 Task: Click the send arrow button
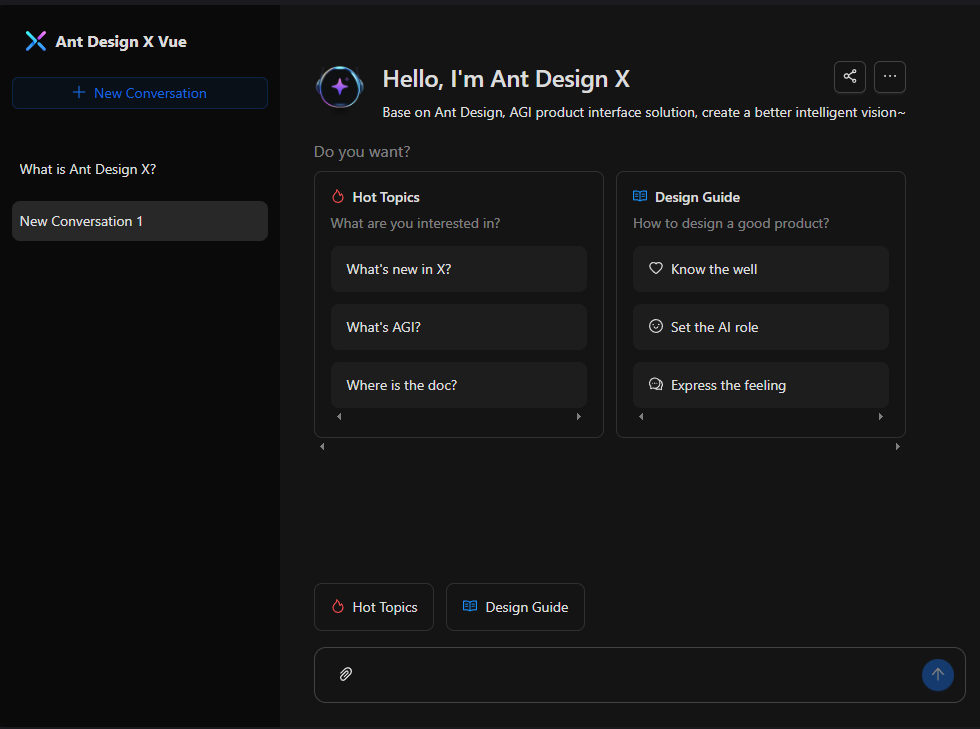(x=938, y=675)
